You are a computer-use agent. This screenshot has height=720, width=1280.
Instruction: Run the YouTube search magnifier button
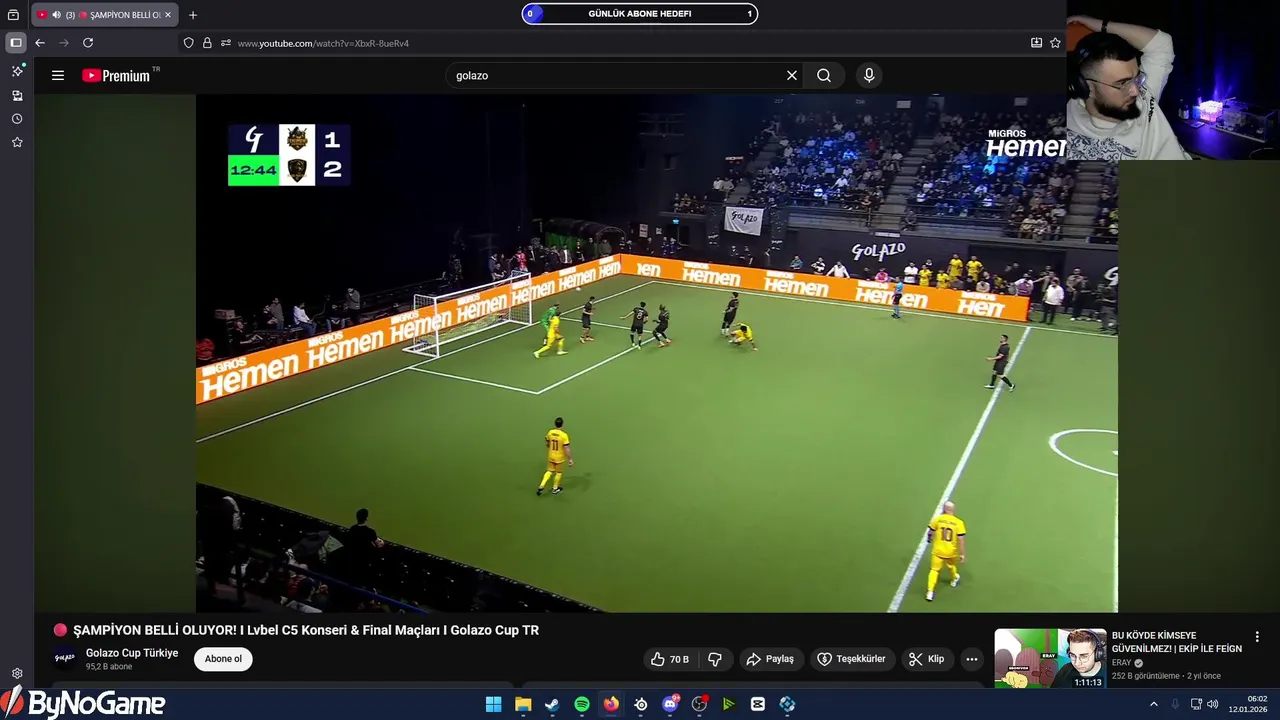[x=824, y=75]
